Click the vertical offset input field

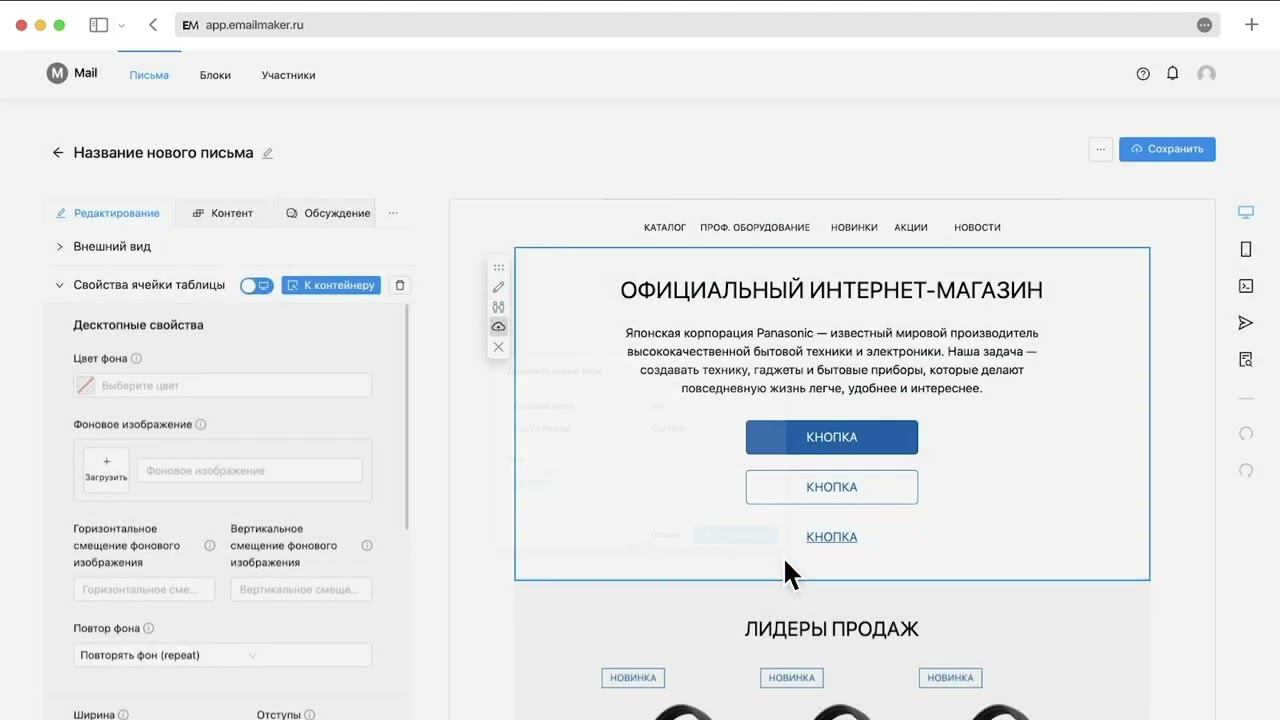coord(301,589)
